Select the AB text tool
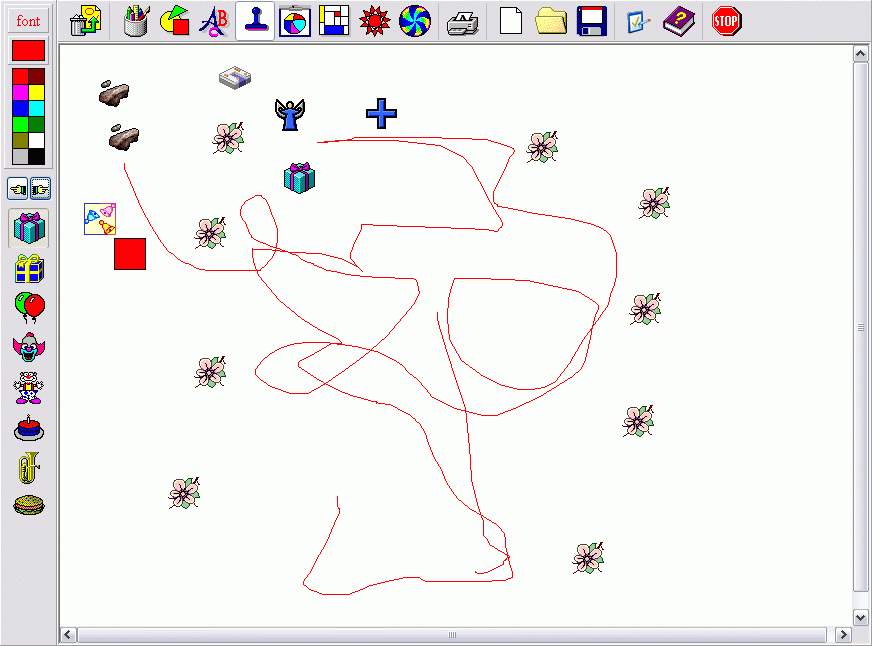This screenshot has width=872, height=646. tap(214, 21)
